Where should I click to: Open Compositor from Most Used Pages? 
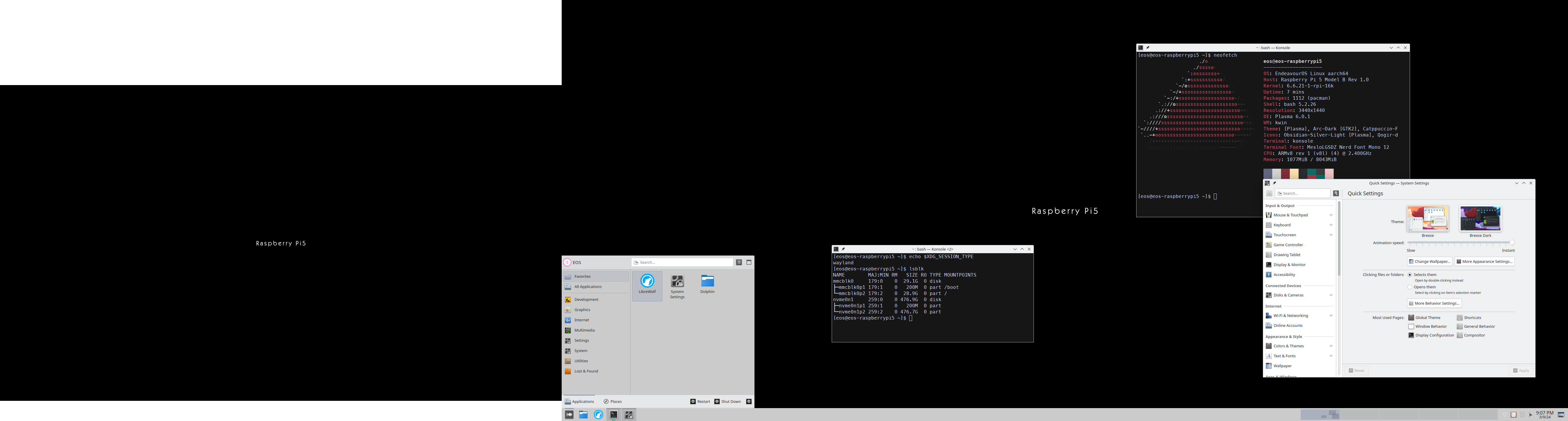click(x=1471, y=335)
